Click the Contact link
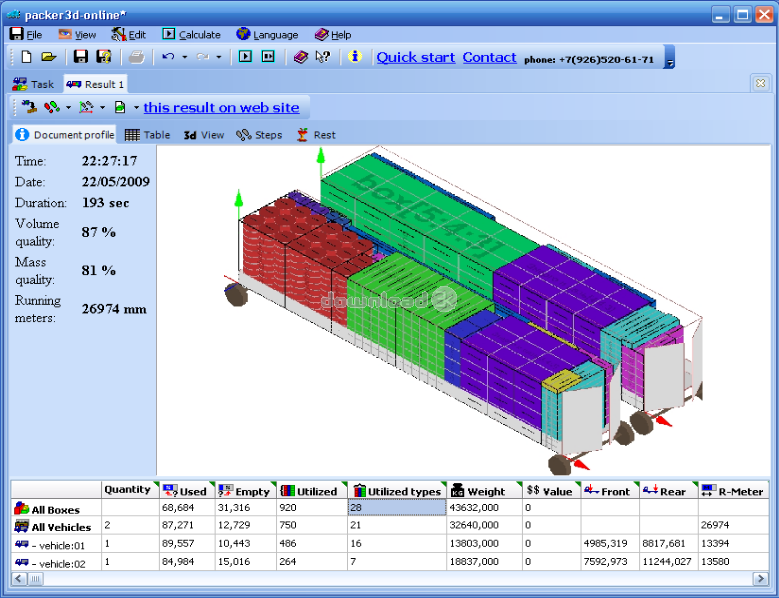The width and height of the screenshot is (779, 598). pos(489,58)
